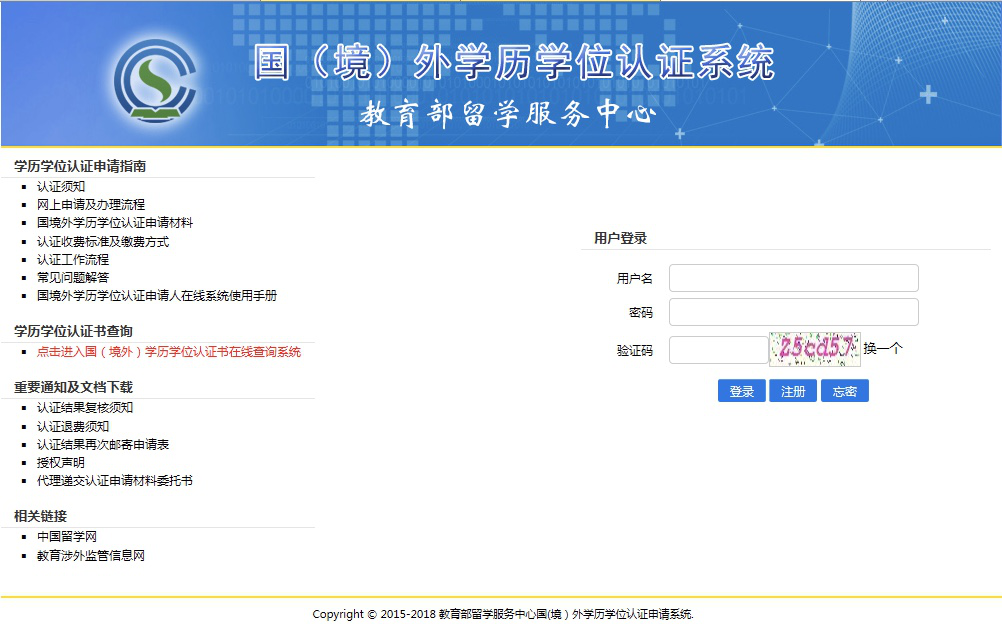Click the captcha verification image

coord(814,349)
